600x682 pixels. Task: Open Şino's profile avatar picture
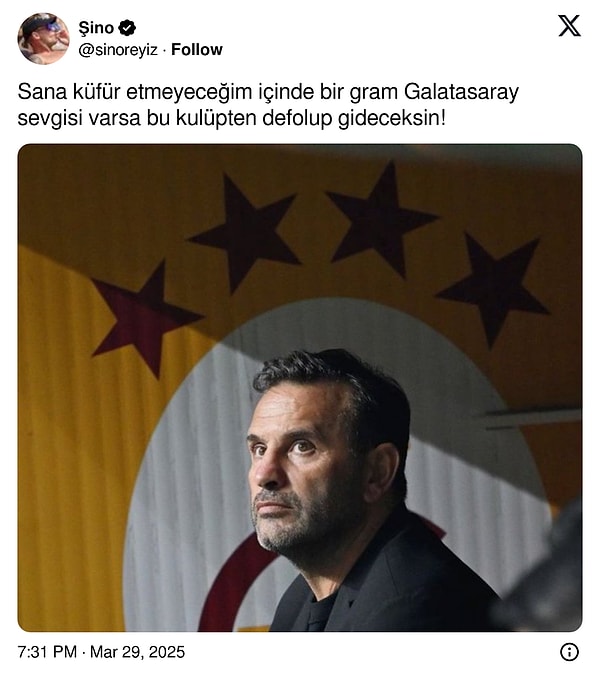(44, 38)
